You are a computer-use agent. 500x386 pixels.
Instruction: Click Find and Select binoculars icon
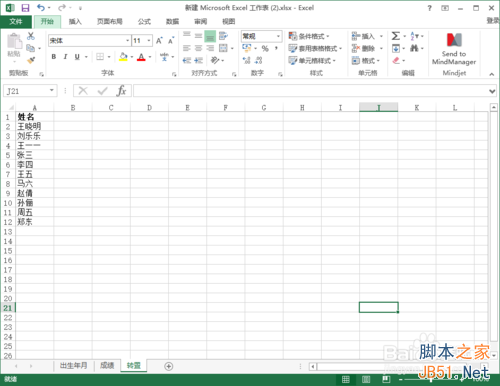point(414,48)
